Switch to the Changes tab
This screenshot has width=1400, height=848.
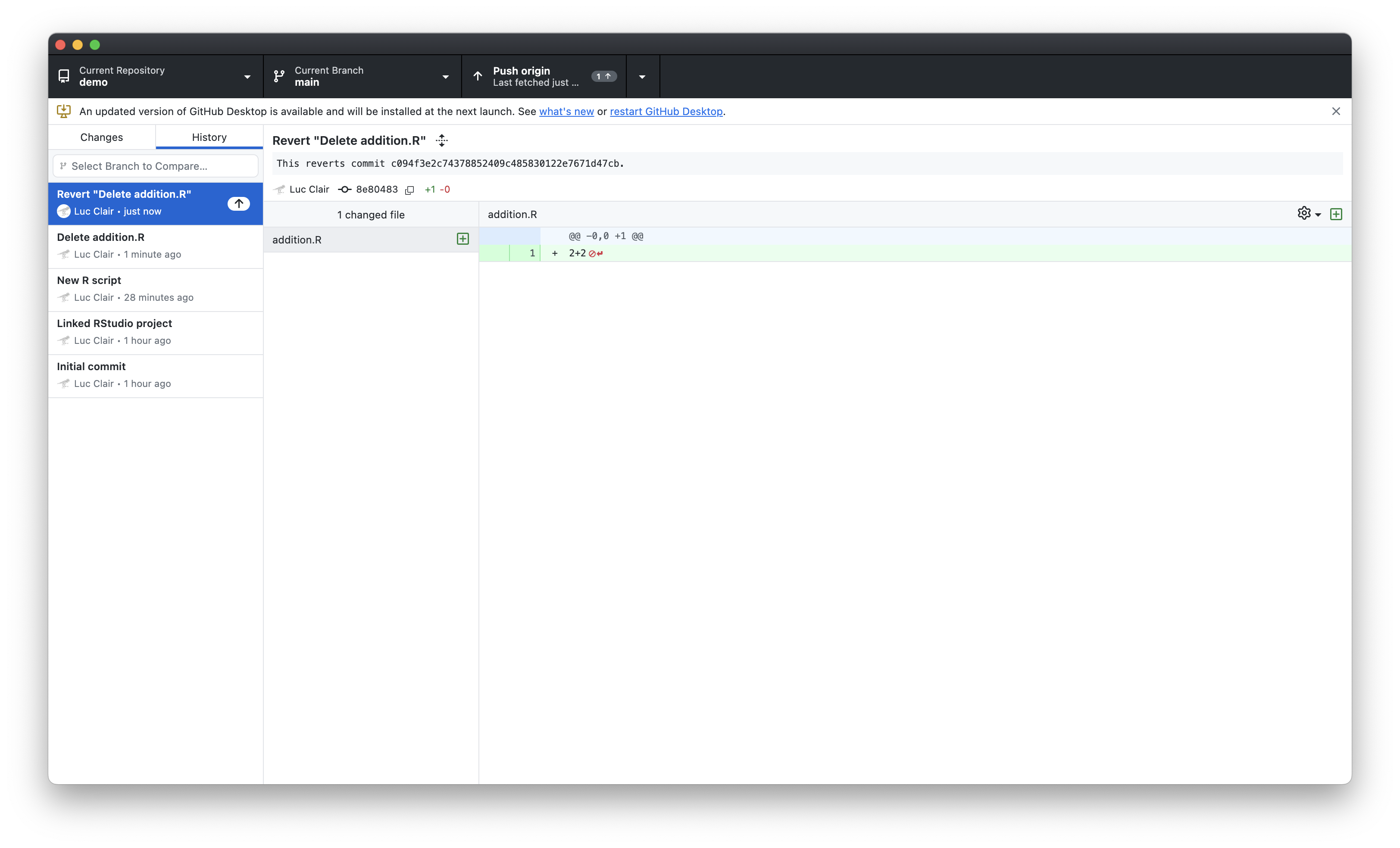click(x=102, y=137)
